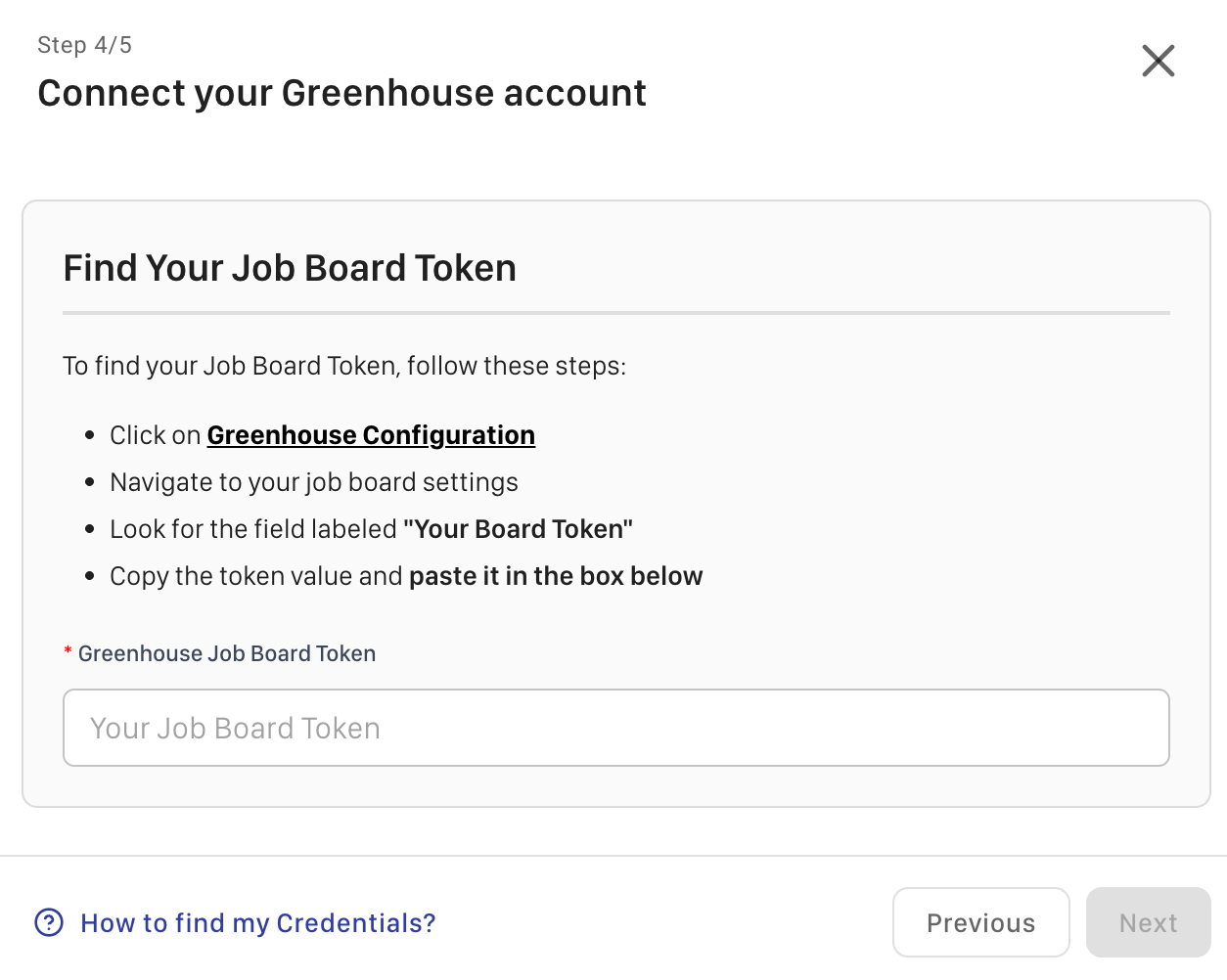1227x980 pixels.
Task: Click the follow these steps intro sentence
Action: pyautogui.click(x=343, y=366)
